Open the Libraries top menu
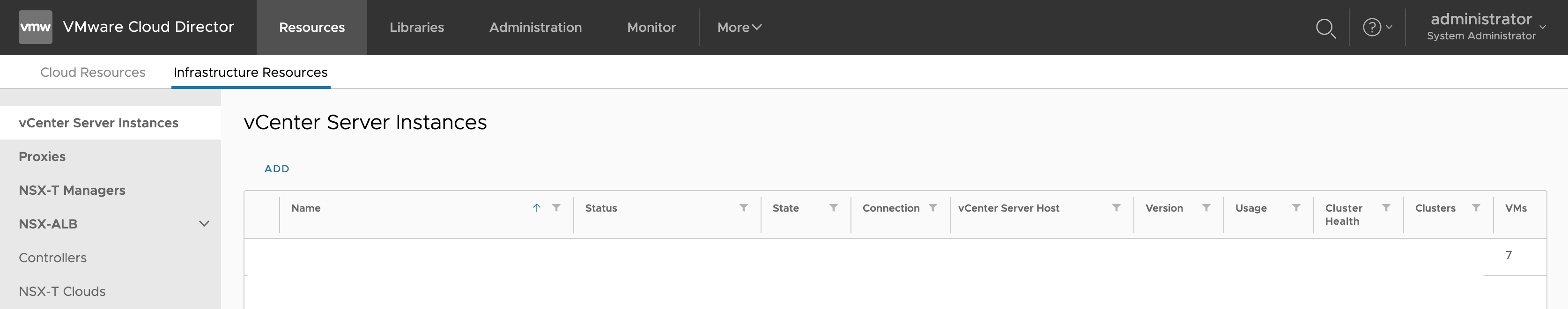 click(416, 27)
